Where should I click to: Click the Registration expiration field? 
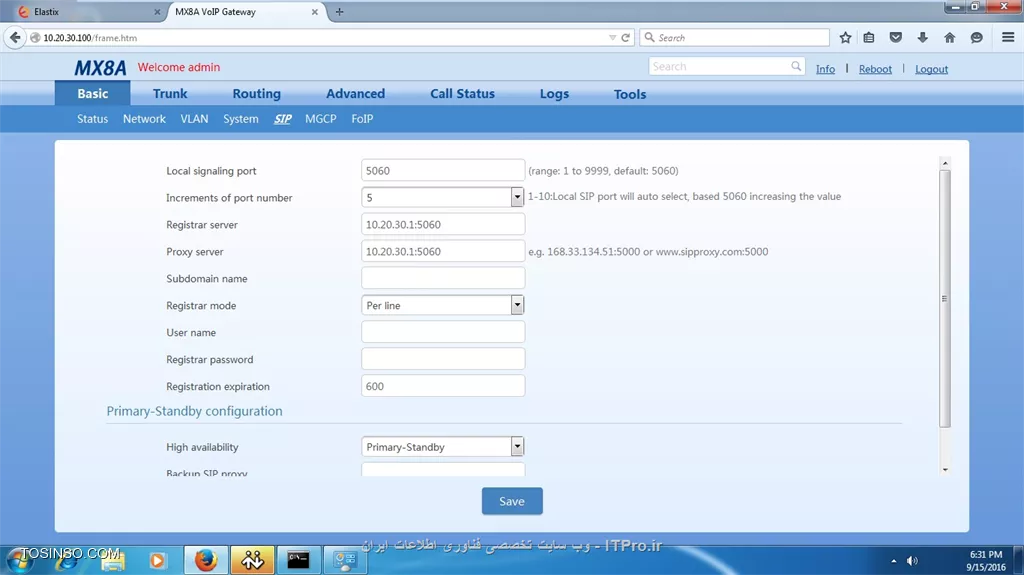443,386
